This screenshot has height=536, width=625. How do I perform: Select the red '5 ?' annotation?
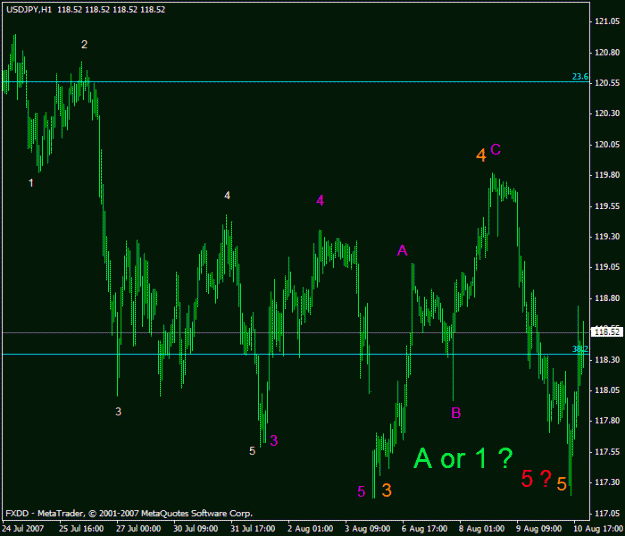click(x=537, y=478)
